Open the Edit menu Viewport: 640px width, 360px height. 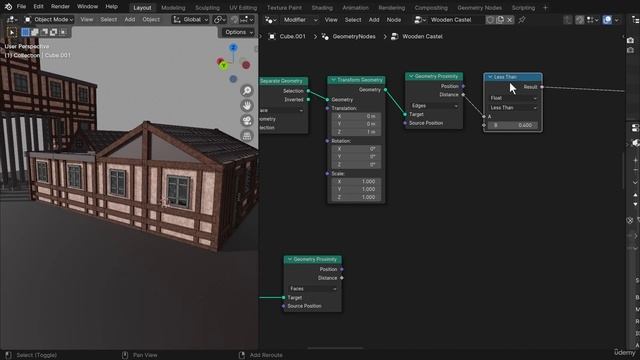[38, 7]
